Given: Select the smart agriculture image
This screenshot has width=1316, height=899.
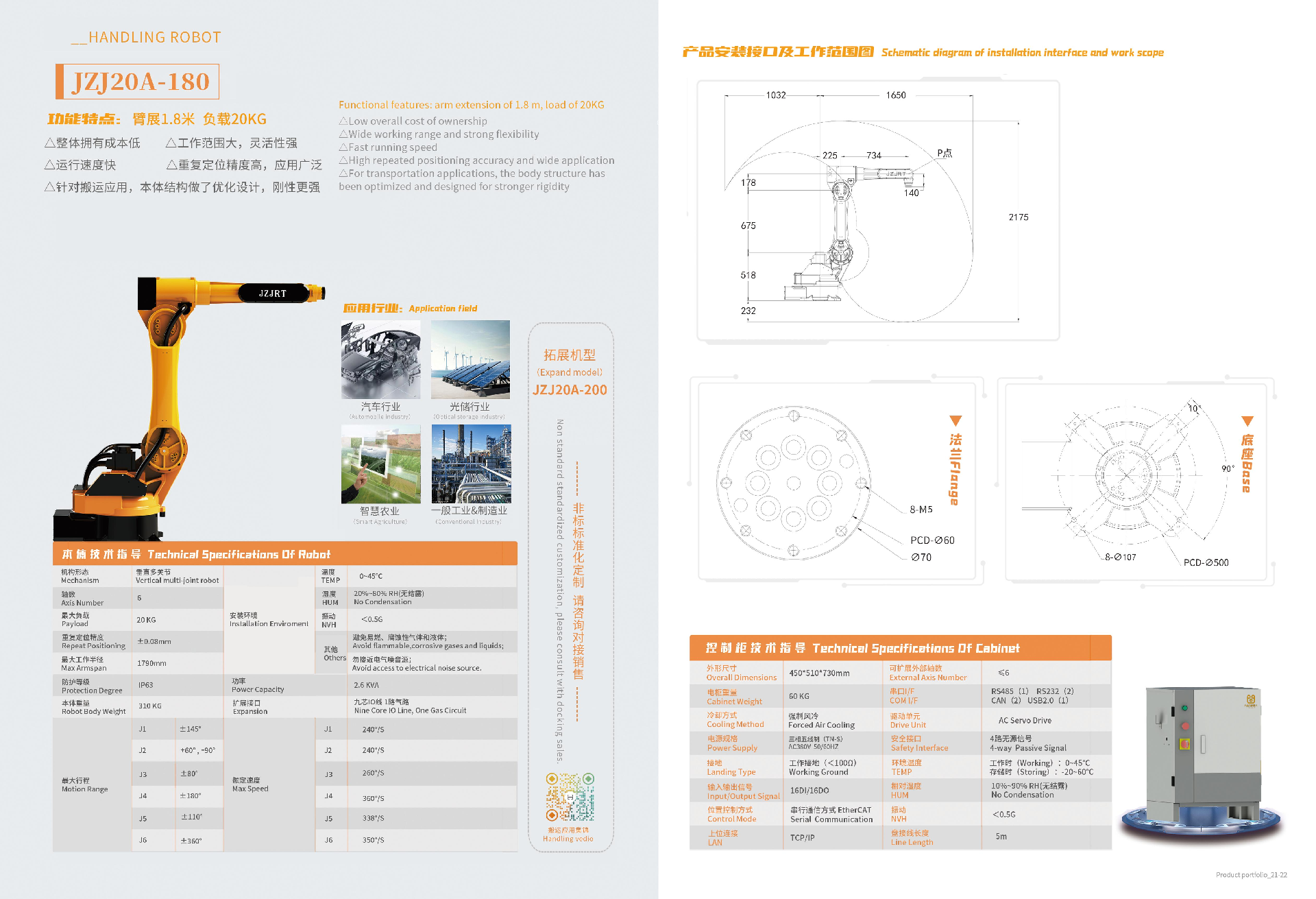Looking at the screenshot, I should 380,464.
